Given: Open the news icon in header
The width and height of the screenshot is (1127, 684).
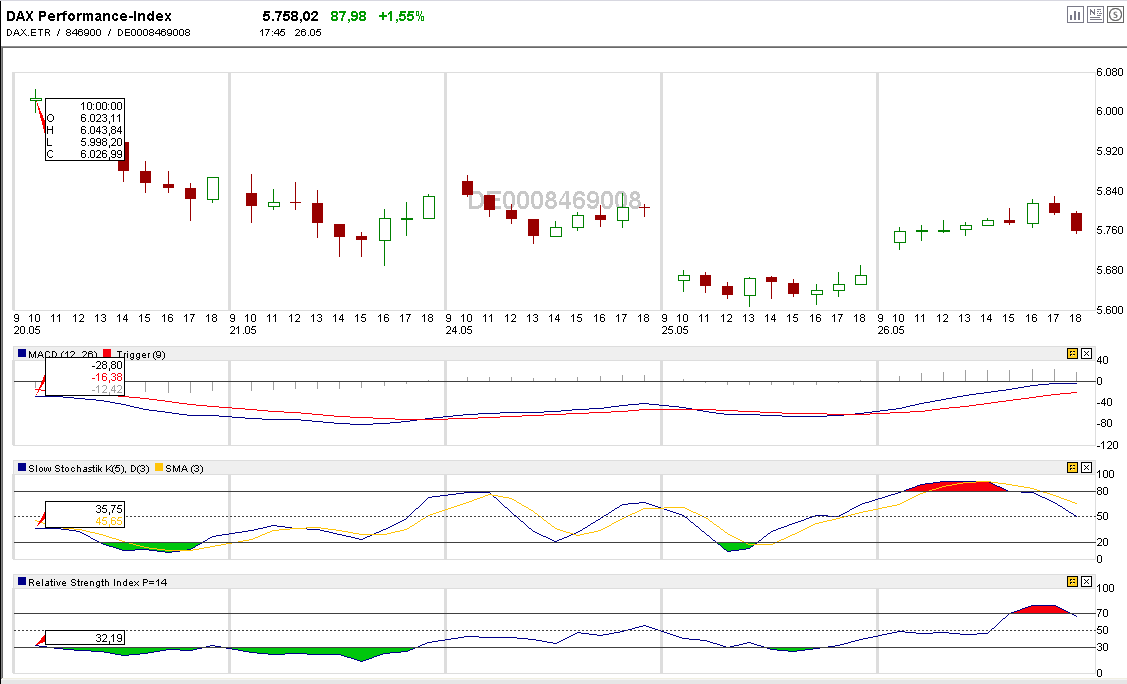Looking at the screenshot, I should pos(1095,14).
